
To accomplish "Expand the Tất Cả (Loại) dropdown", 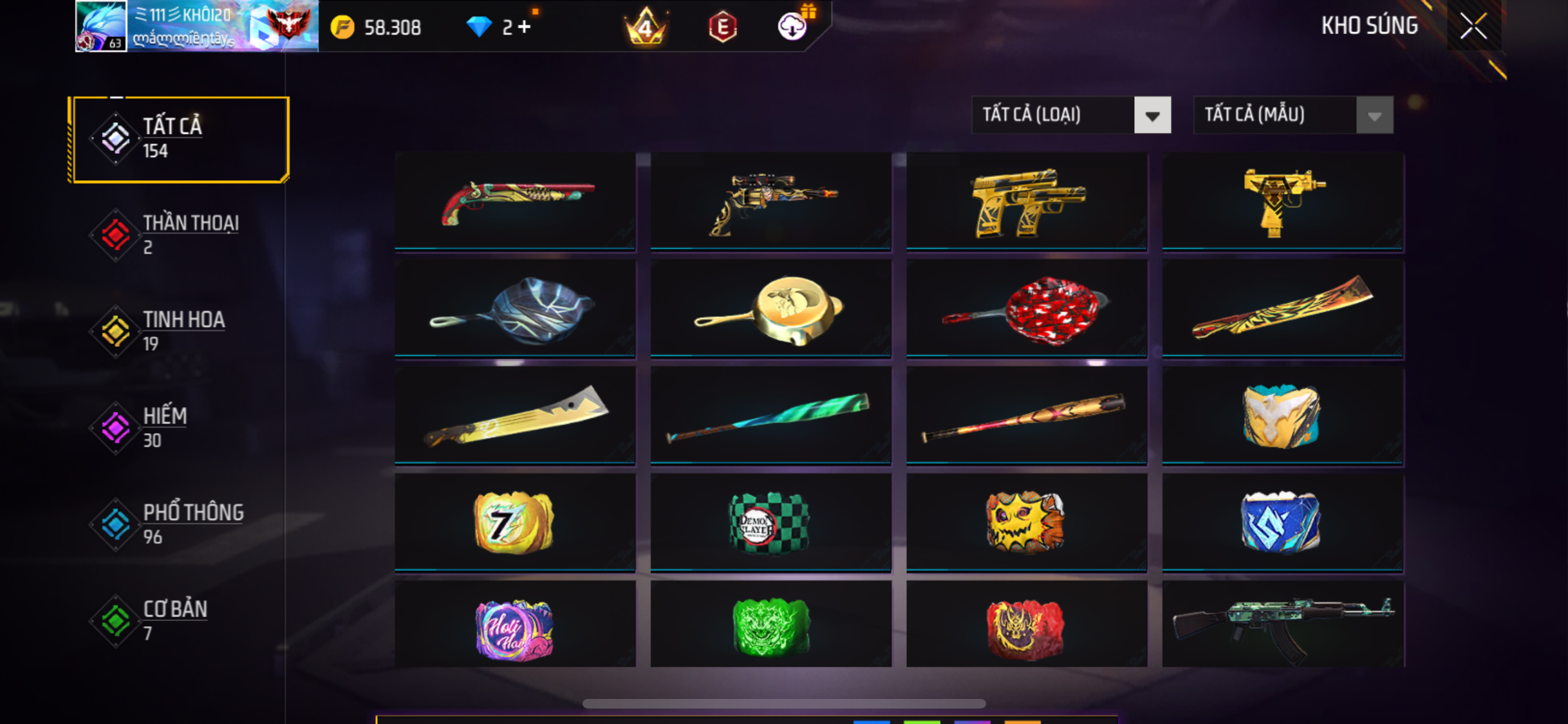I will [1071, 115].
